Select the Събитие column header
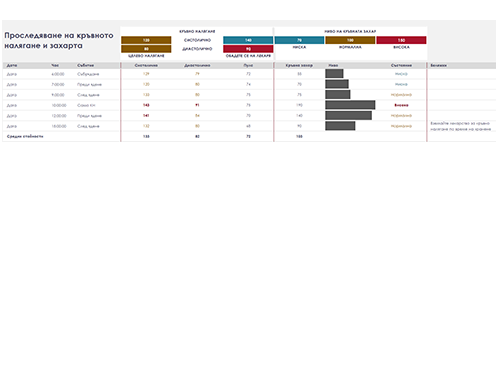The image size is (498, 382). (85, 65)
